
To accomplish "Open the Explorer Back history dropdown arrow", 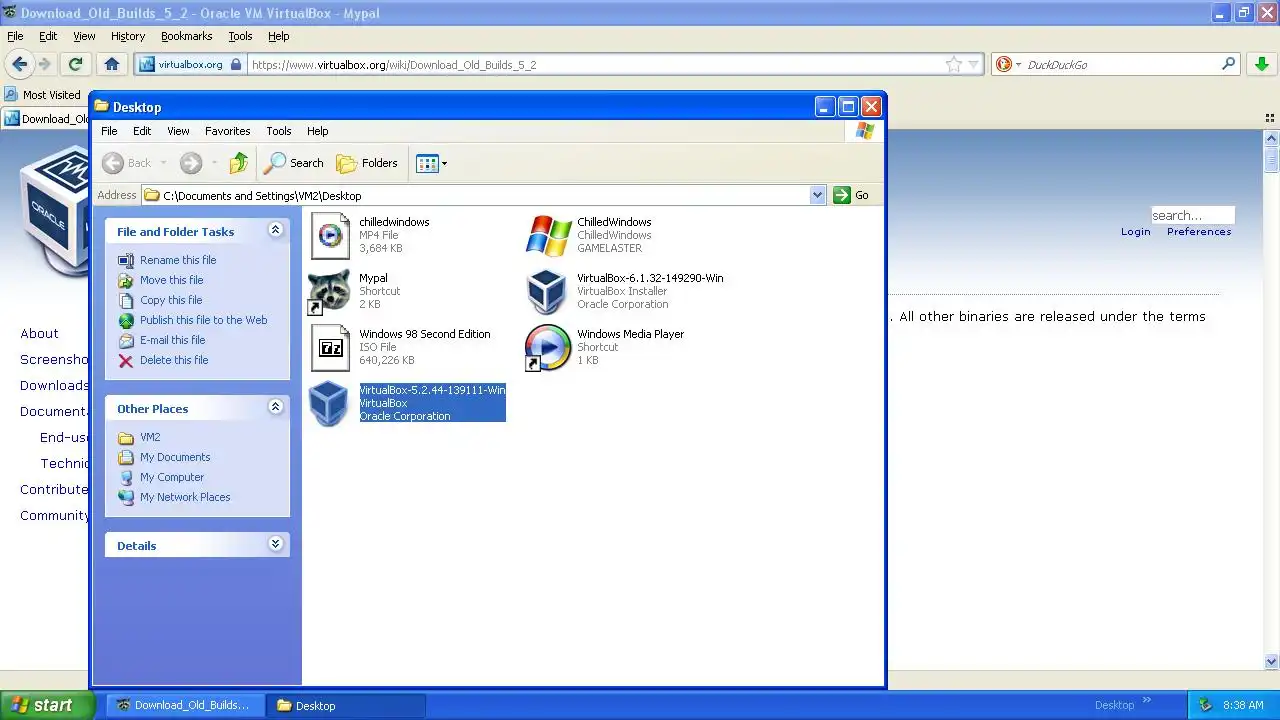I will [163, 163].
